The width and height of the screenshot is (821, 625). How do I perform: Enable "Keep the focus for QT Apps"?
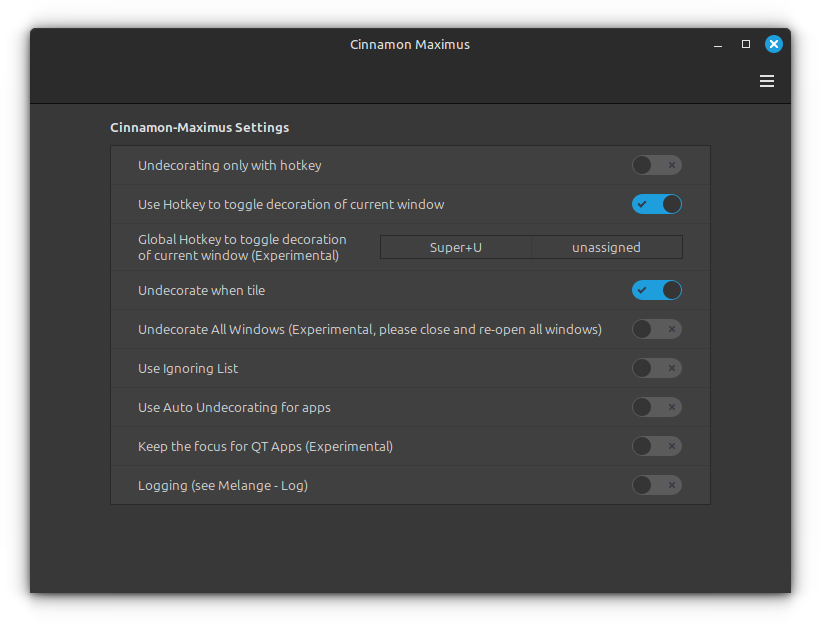(x=657, y=446)
